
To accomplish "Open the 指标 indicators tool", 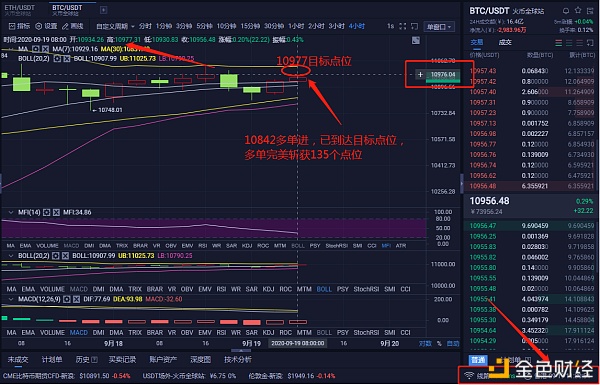I will 19,26.
